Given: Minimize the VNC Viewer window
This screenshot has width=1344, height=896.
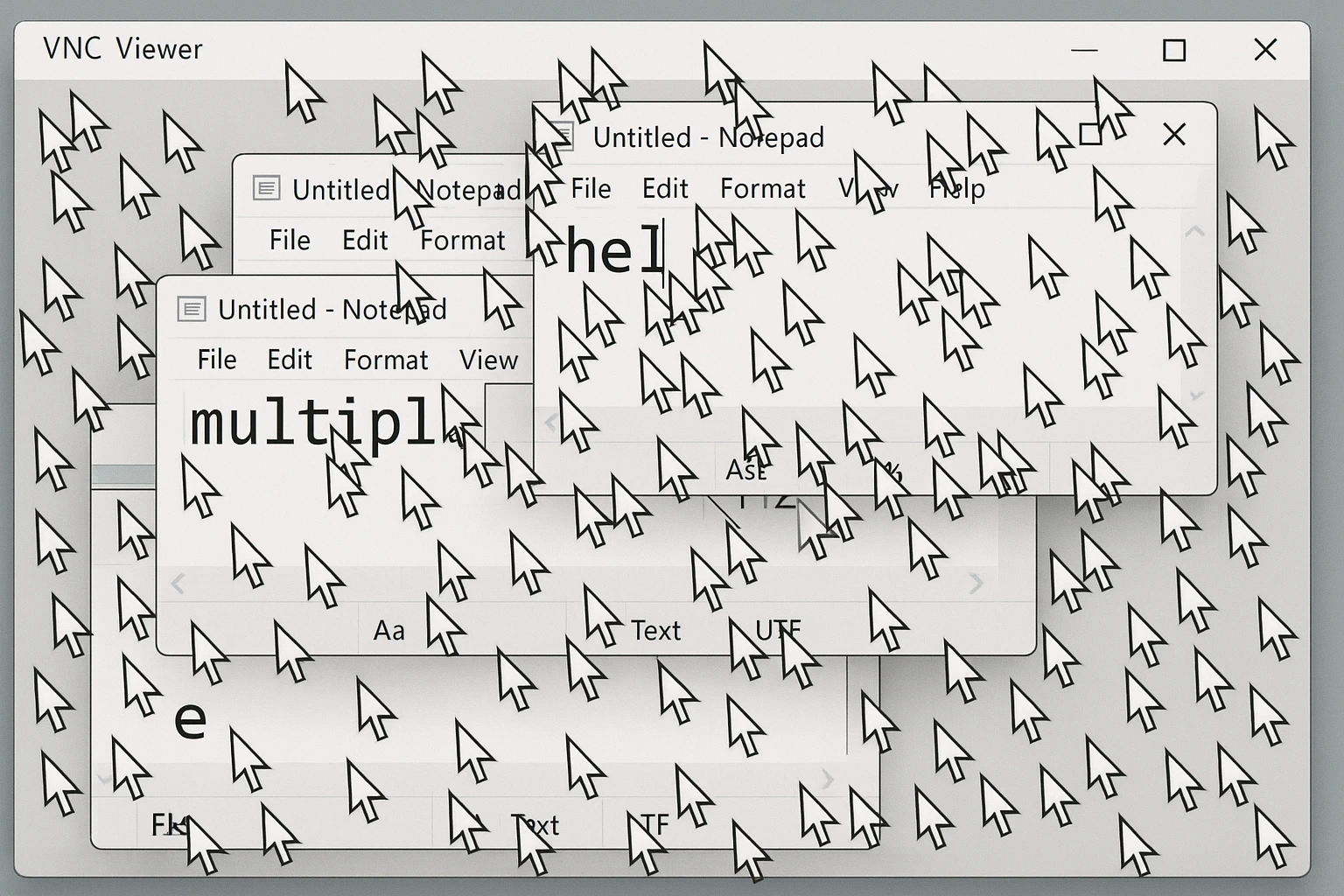Looking at the screenshot, I should (1084, 51).
